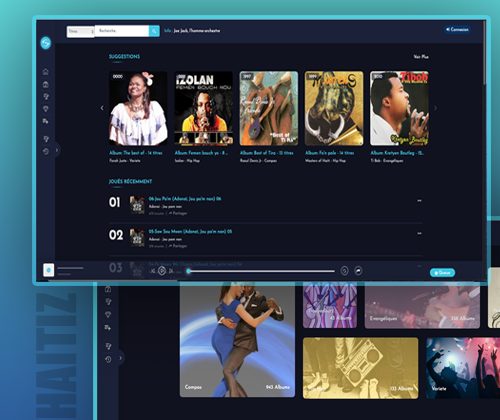This screenshot has width=500, height=420.
Task: Show previous suggestions with the left arrow
Action: click(102, 108)
